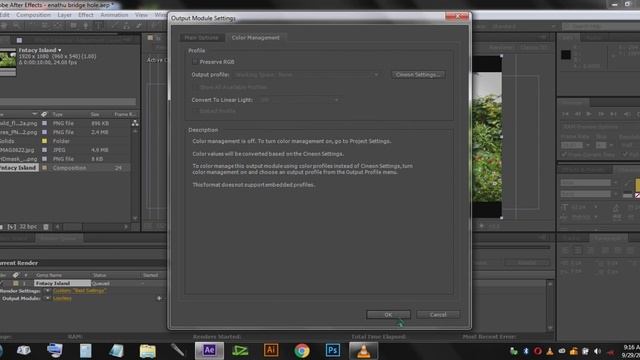Select the Zoom tool in After Effects toolbar
This screenshot has height=360, width=640.
tap(17, 26)
